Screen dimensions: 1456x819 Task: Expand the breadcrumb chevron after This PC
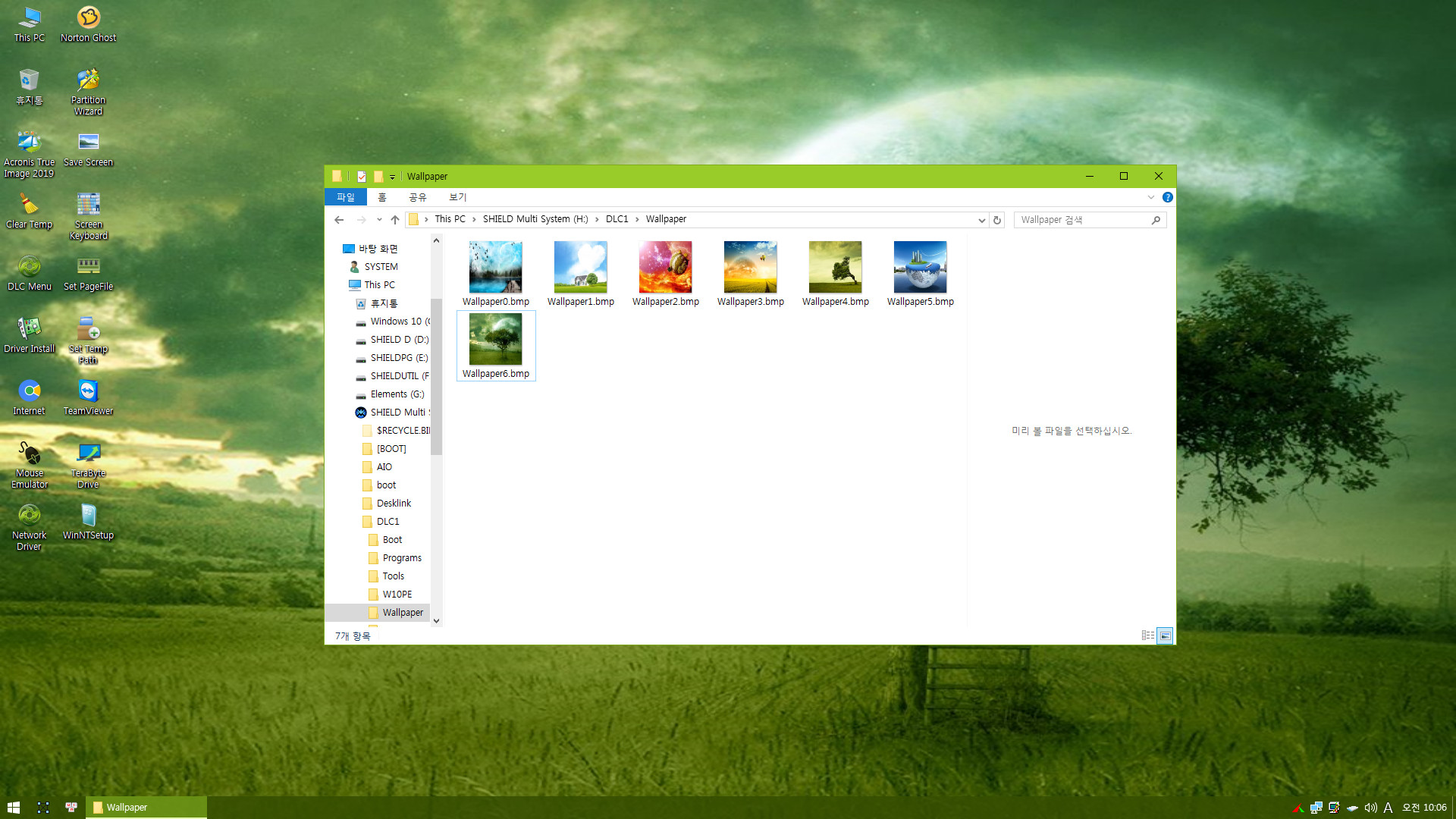pos(474,219)
